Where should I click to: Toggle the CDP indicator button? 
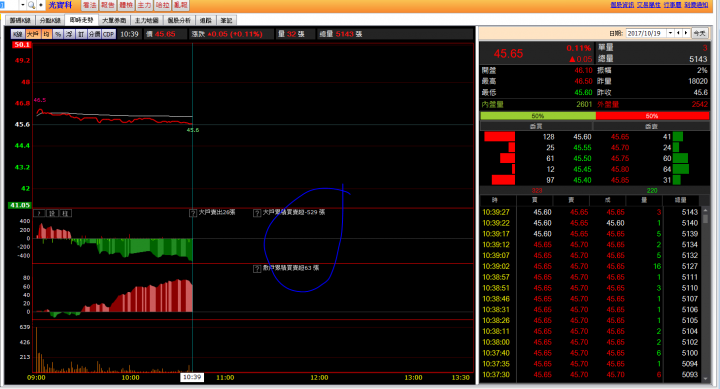click(108, 34)
